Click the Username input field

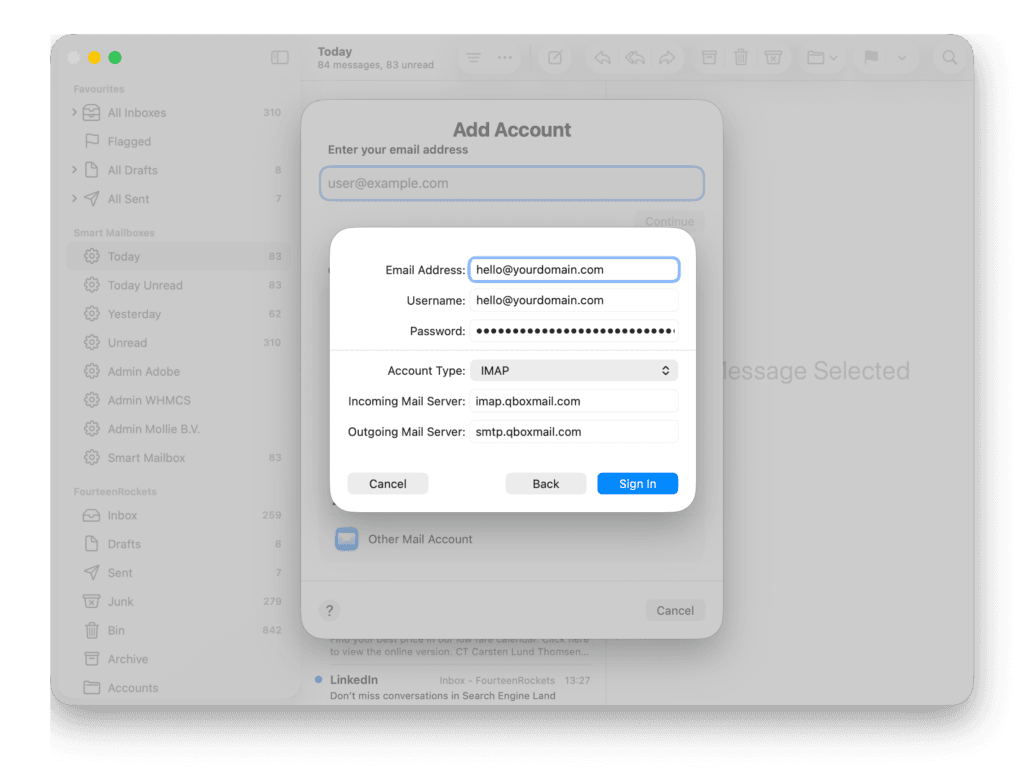coord(574,300)
